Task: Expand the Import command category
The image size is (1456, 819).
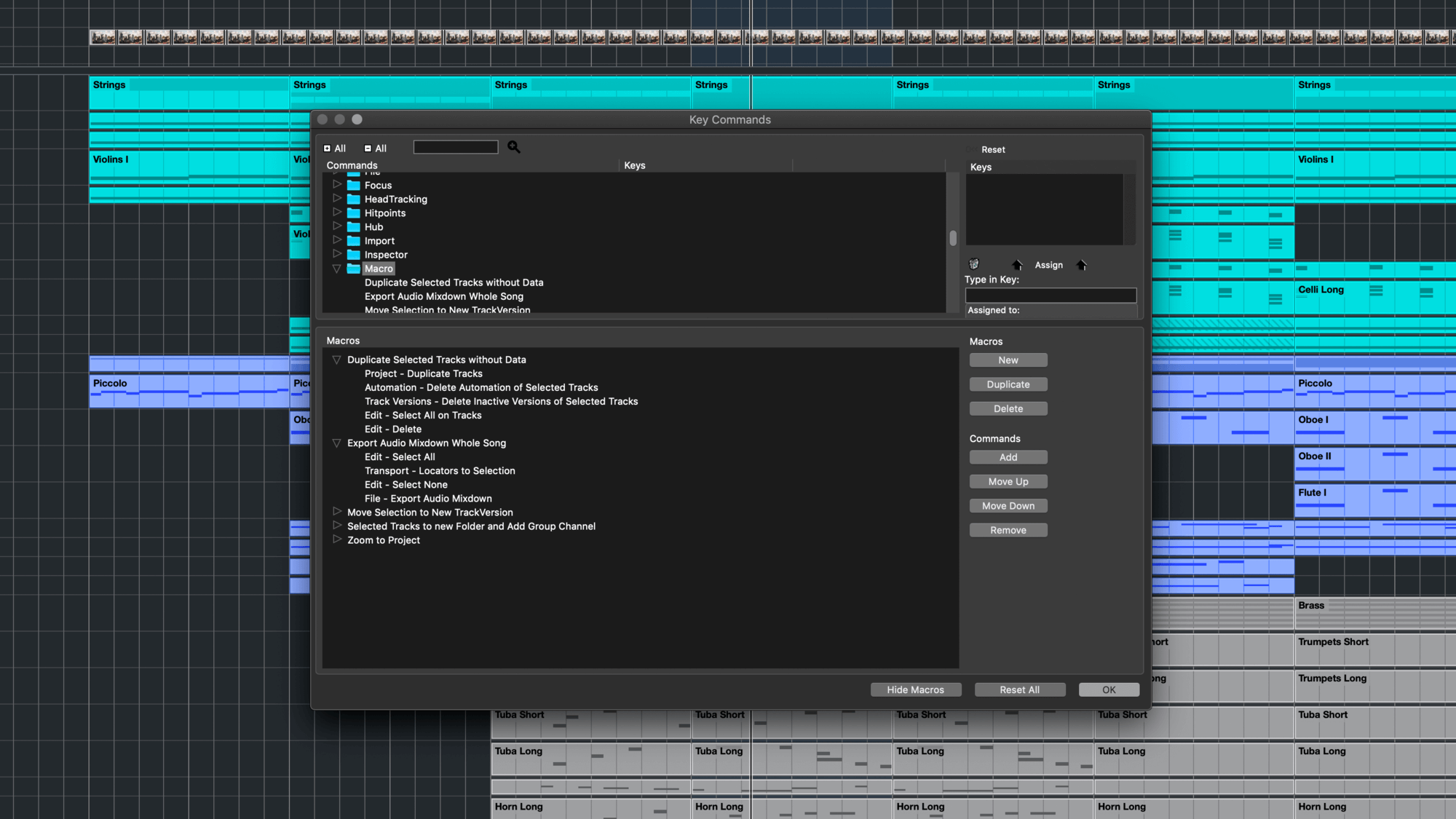Action: 337,240
